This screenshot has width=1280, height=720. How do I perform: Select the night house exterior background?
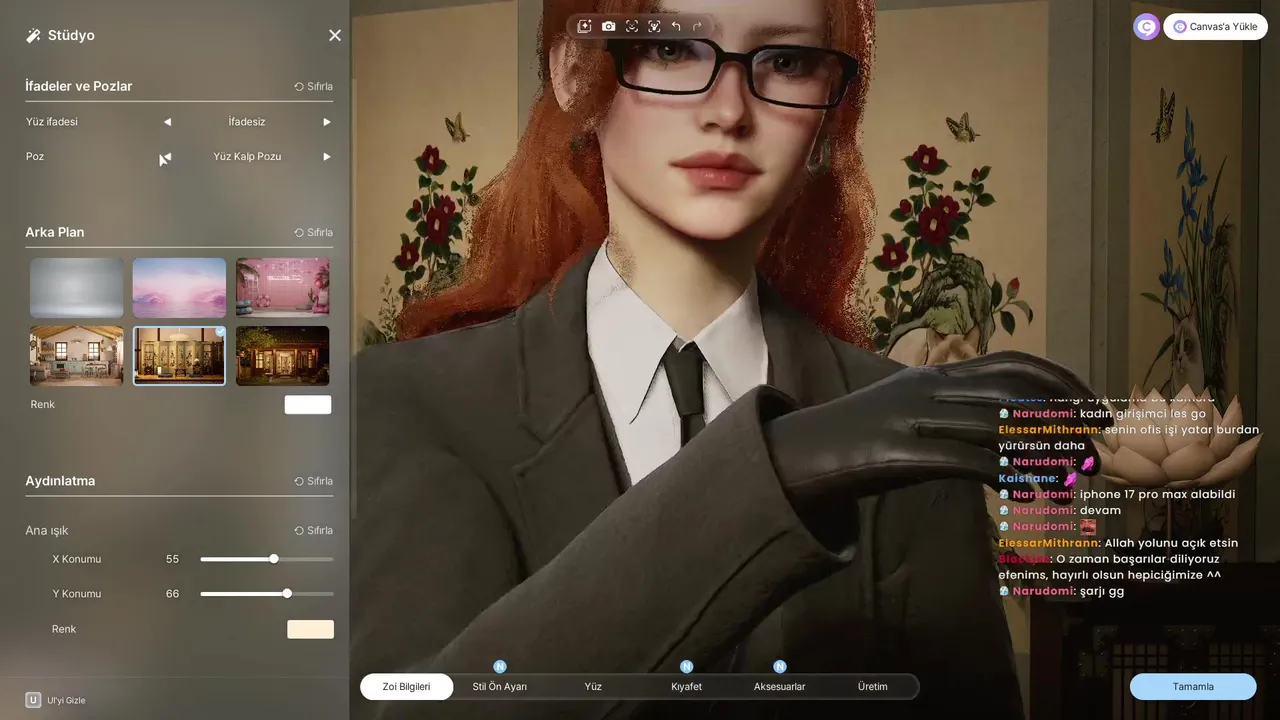(x=283, y=355)
